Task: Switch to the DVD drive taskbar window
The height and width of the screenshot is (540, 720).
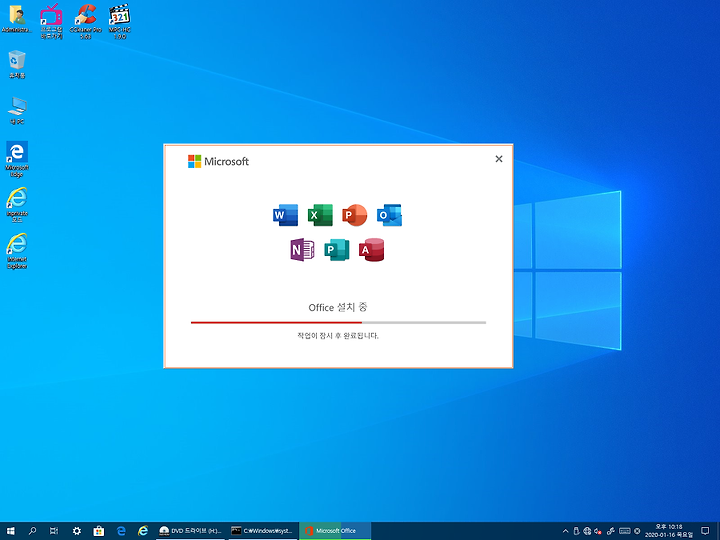Action: pyautogui.click(x=190, y=531)
